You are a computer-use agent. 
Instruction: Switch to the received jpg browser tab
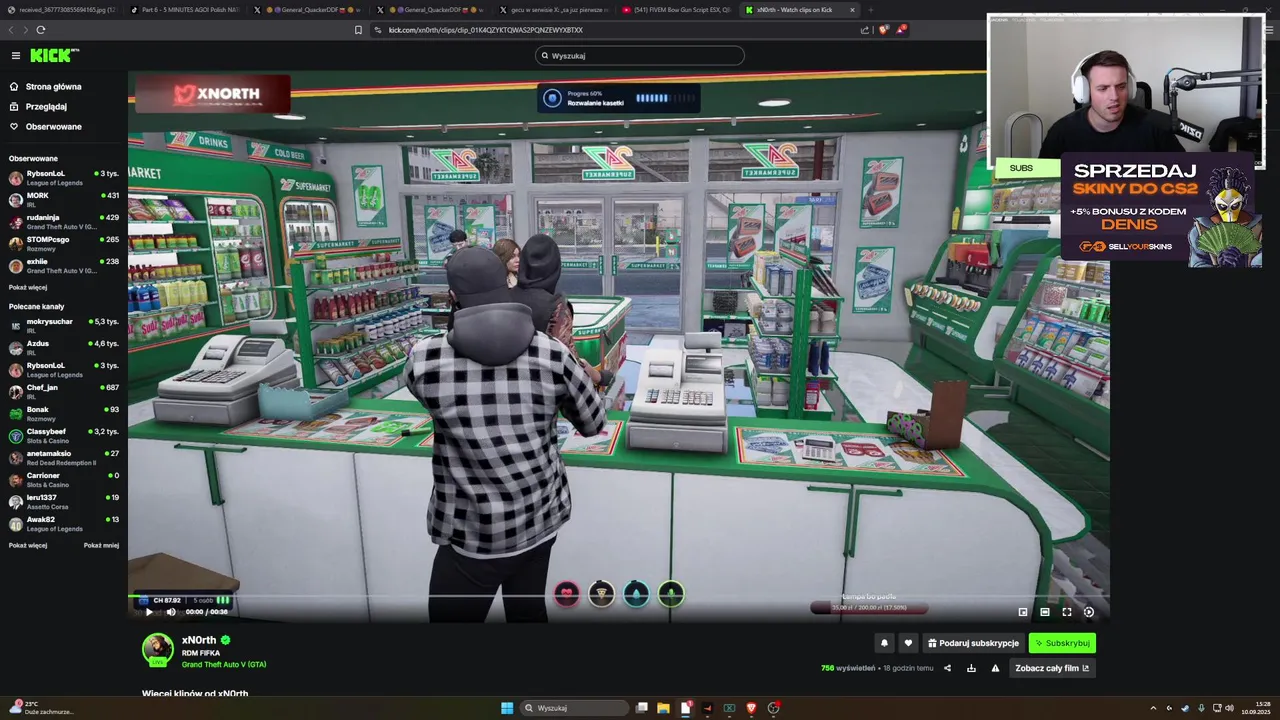[62, 10]
